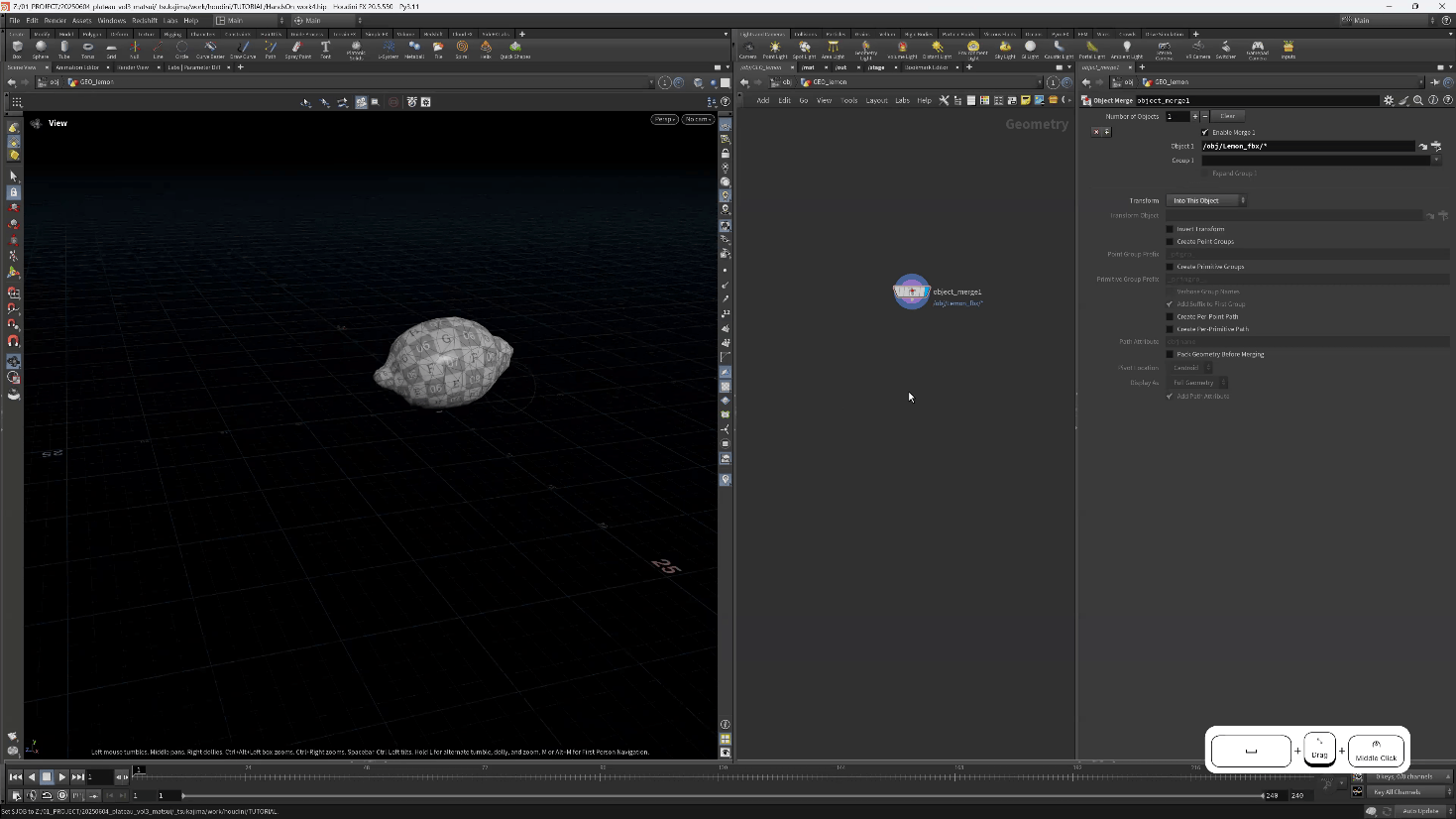Open the Transform 'Into This Object' dropdown

1206,200
